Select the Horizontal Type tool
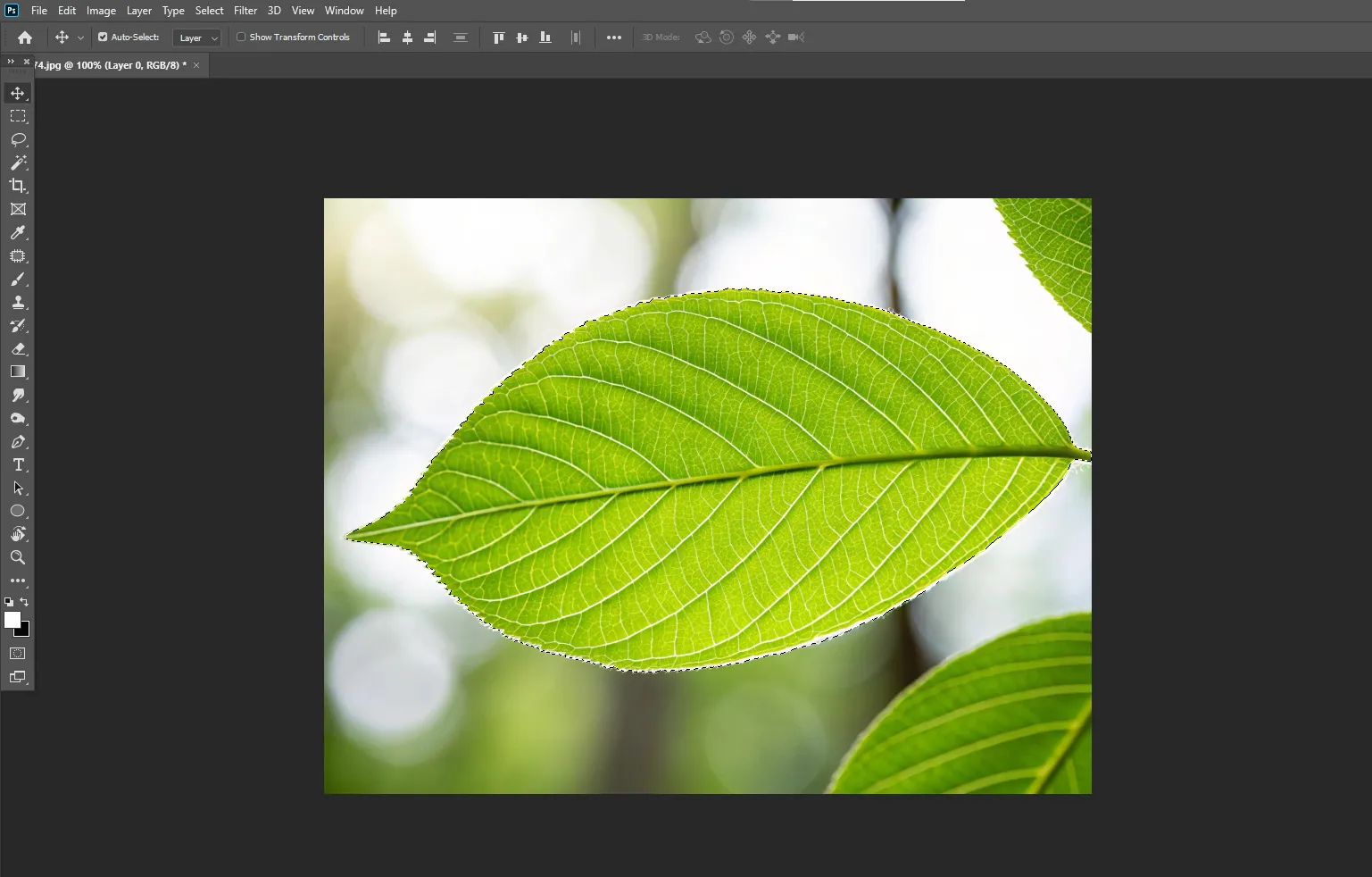The width and height of the screenshot is (1372, 877). click(x=18, y=465)
